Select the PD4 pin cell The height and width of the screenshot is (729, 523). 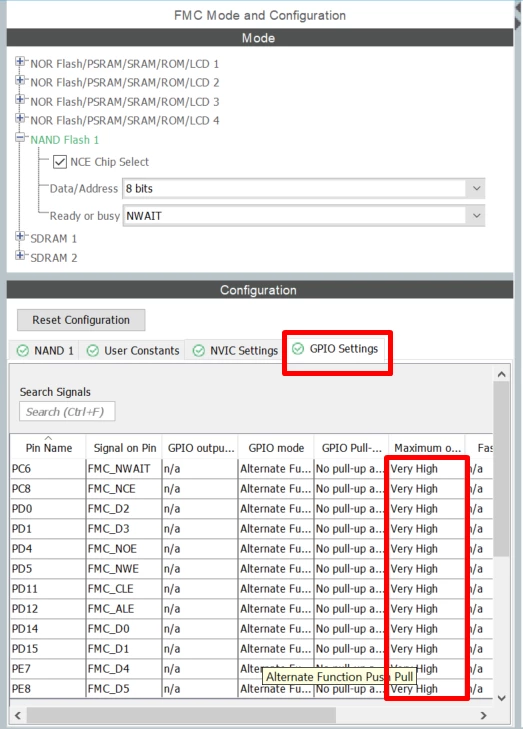click(x=48, y=549)
